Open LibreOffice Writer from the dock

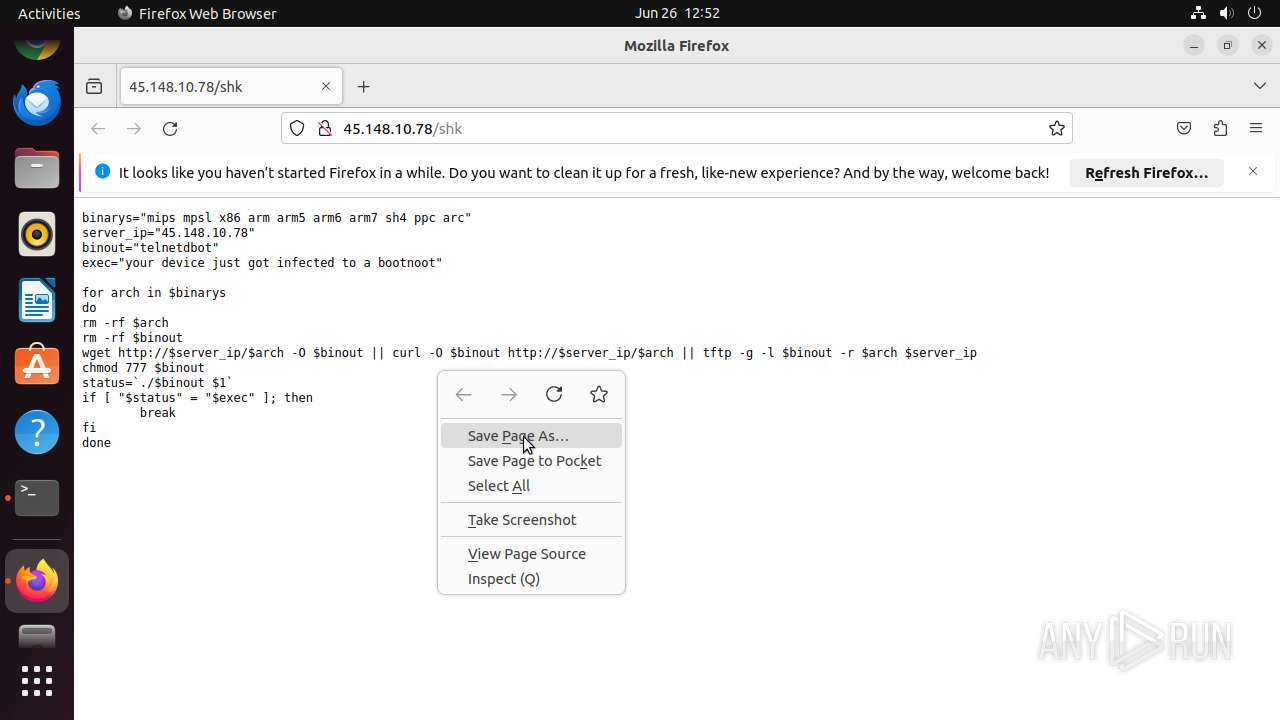click(x=37, y=301)
